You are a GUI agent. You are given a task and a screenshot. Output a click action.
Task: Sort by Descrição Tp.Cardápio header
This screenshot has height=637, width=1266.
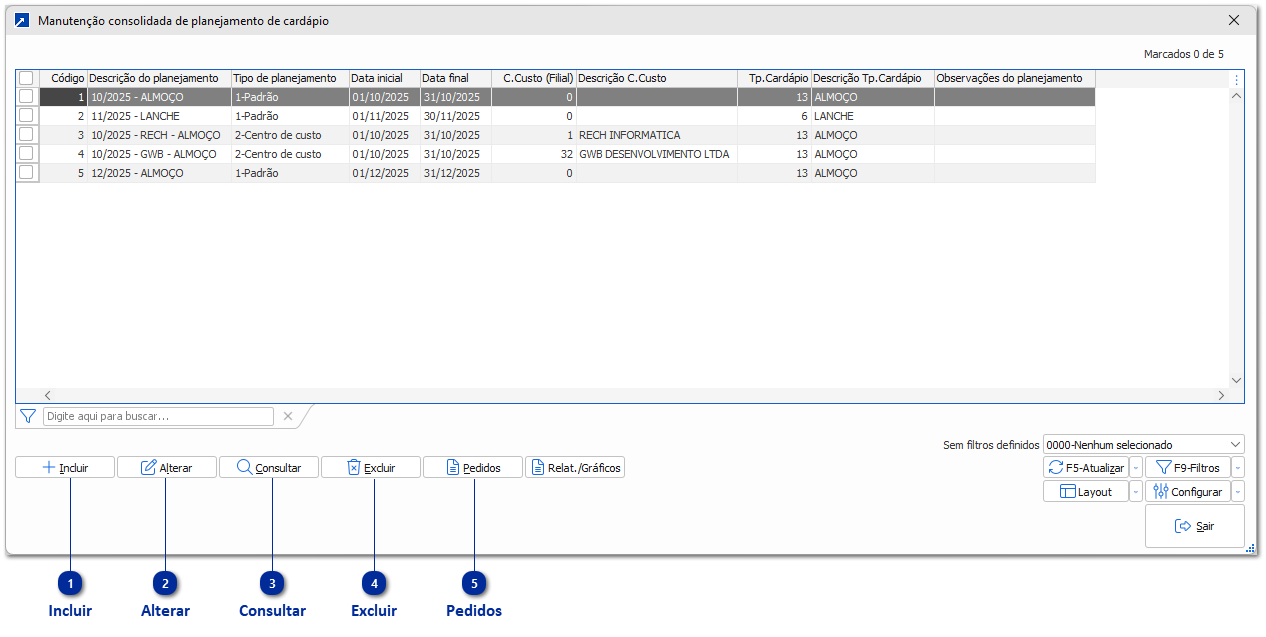(x=872, y=78)
